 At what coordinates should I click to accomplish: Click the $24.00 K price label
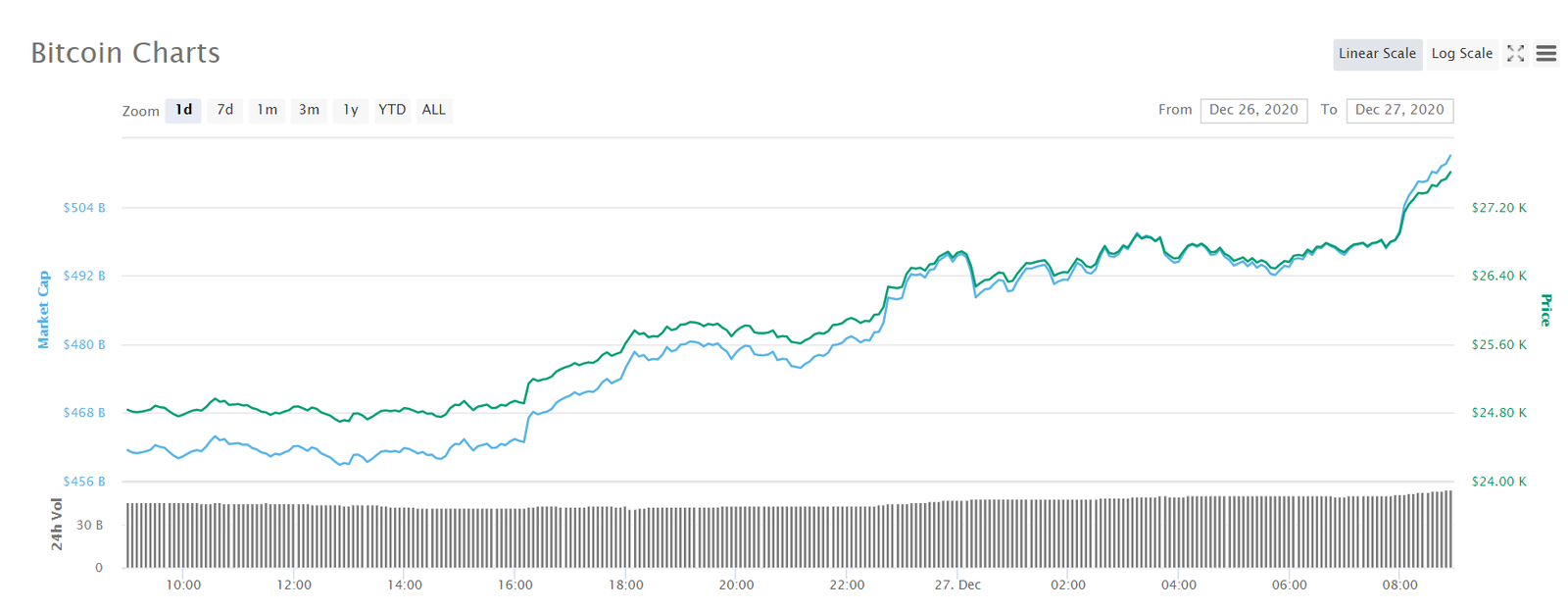tap(1499, 482)
